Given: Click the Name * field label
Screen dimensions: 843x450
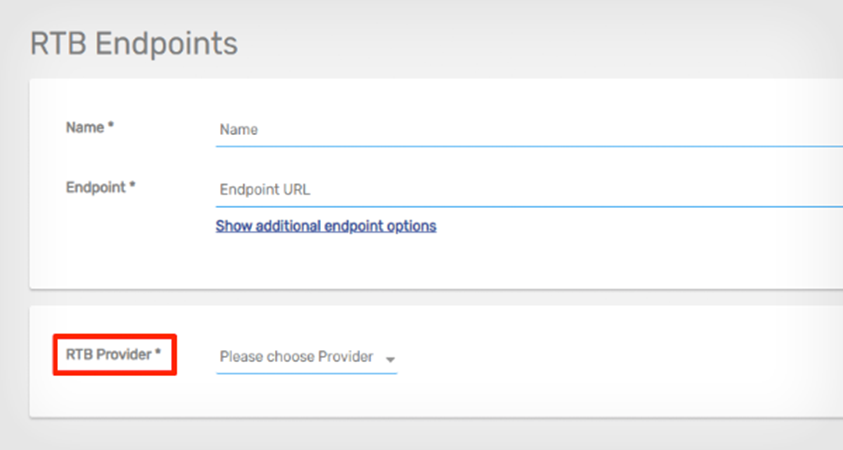Looking at the screenshot, I should (x=90, y=127).
